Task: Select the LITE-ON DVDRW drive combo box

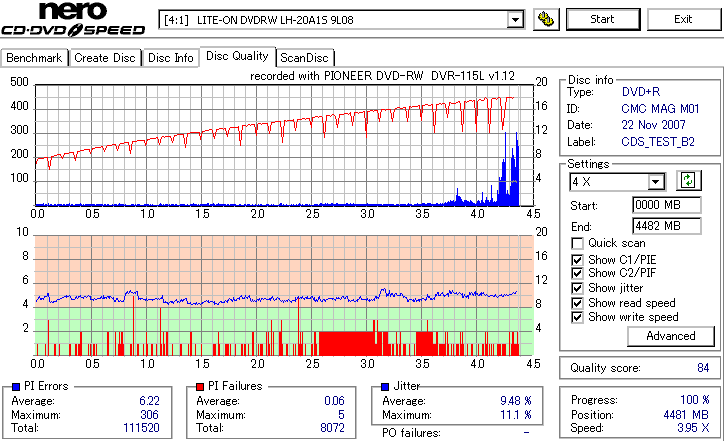Action: (341, 20)
